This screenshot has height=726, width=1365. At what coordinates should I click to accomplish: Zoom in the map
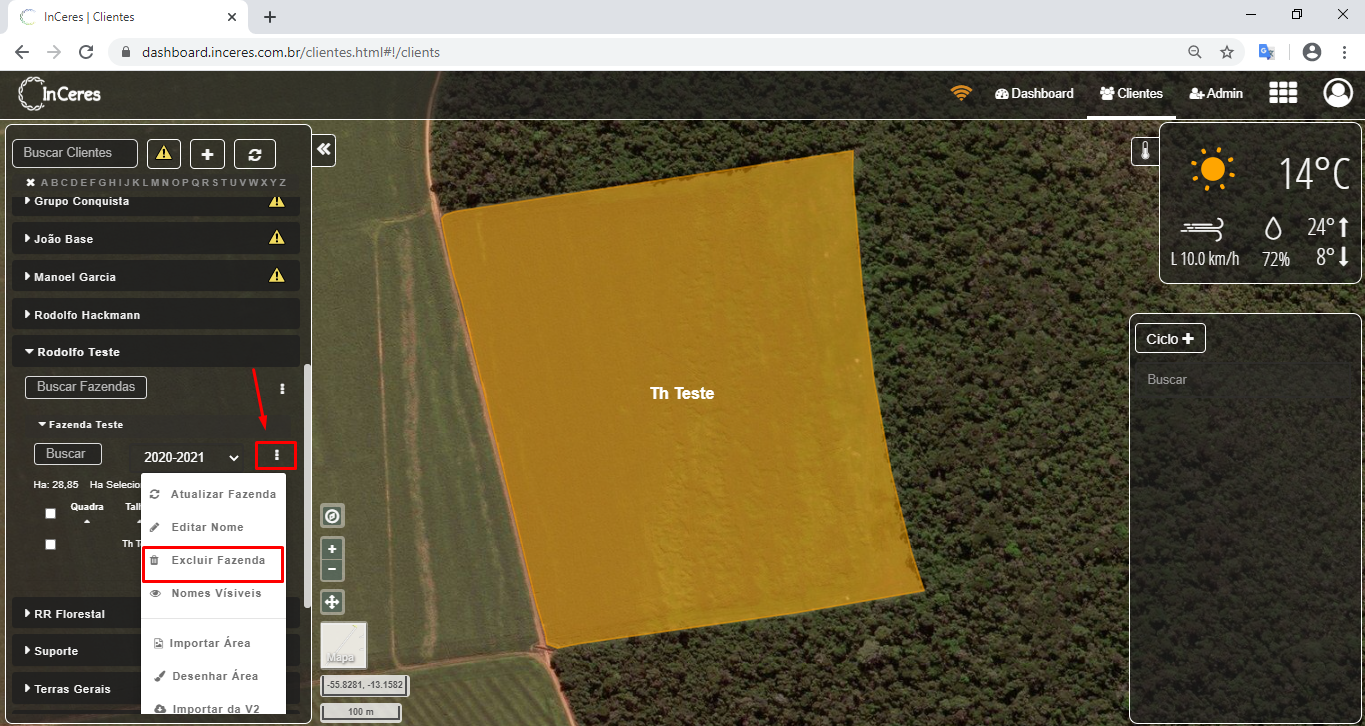click(332, 549)
